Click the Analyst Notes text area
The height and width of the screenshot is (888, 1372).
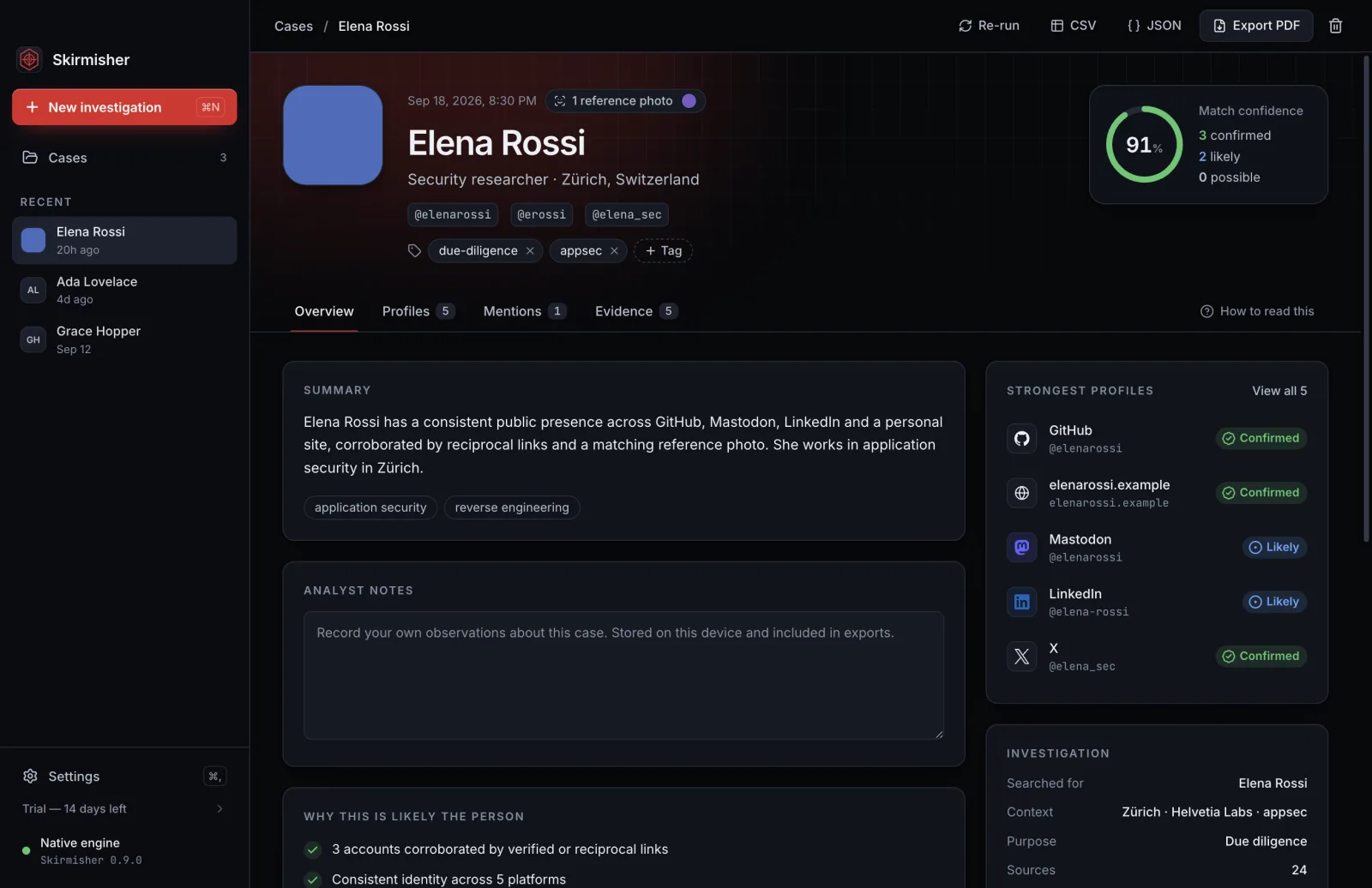[623, 675]
